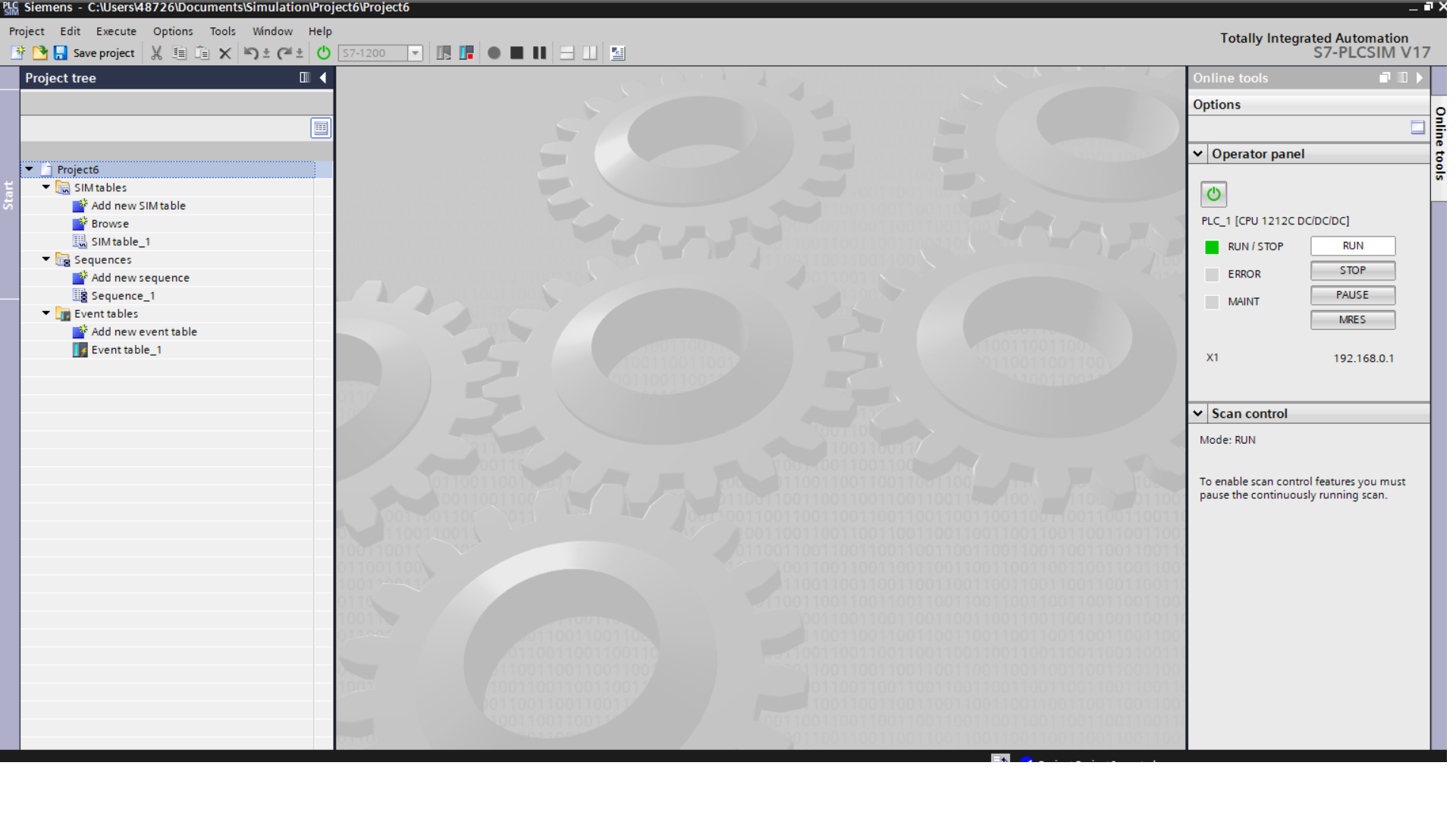
Task: Click the round record button in toolbar
Action: pyautogui.click(x=494, y=53)
